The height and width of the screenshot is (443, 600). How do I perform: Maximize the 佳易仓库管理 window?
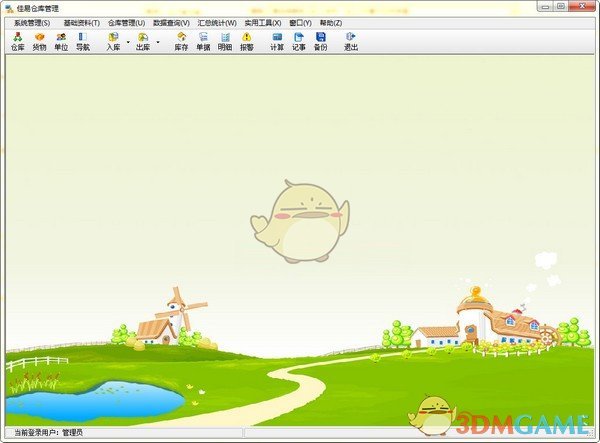click(561, 7)
